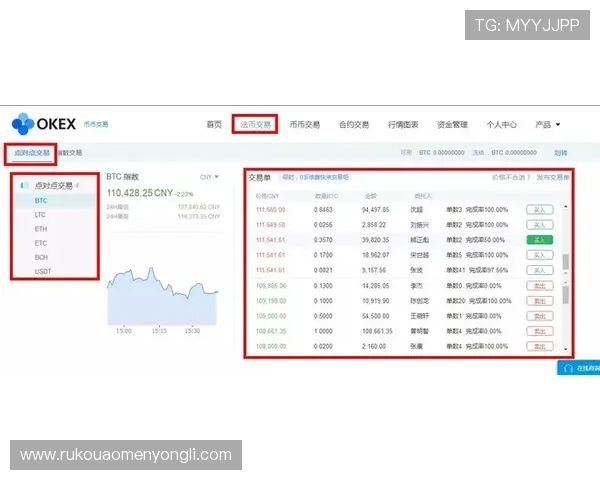Click the 点对点交易 sidebar header icon
This screenshot has height=480, width=600.
click(x=24, y=185)
